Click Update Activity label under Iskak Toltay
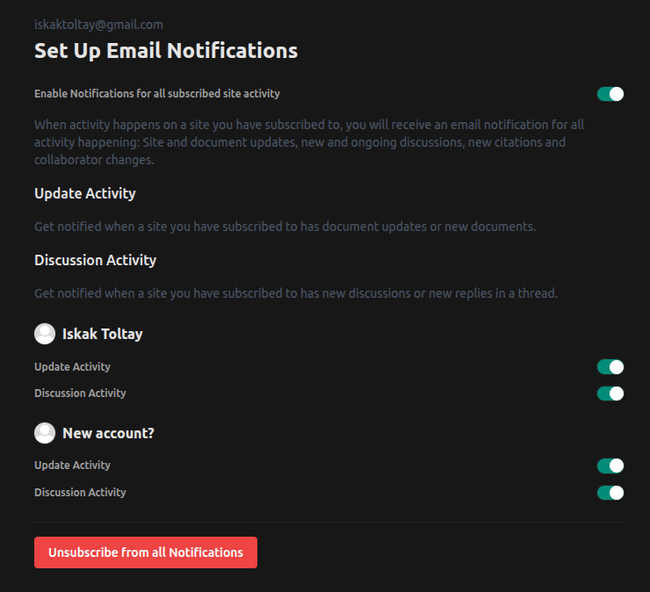Image resolution: width=650 pixels, height=592 pixels. pos(72,367)
